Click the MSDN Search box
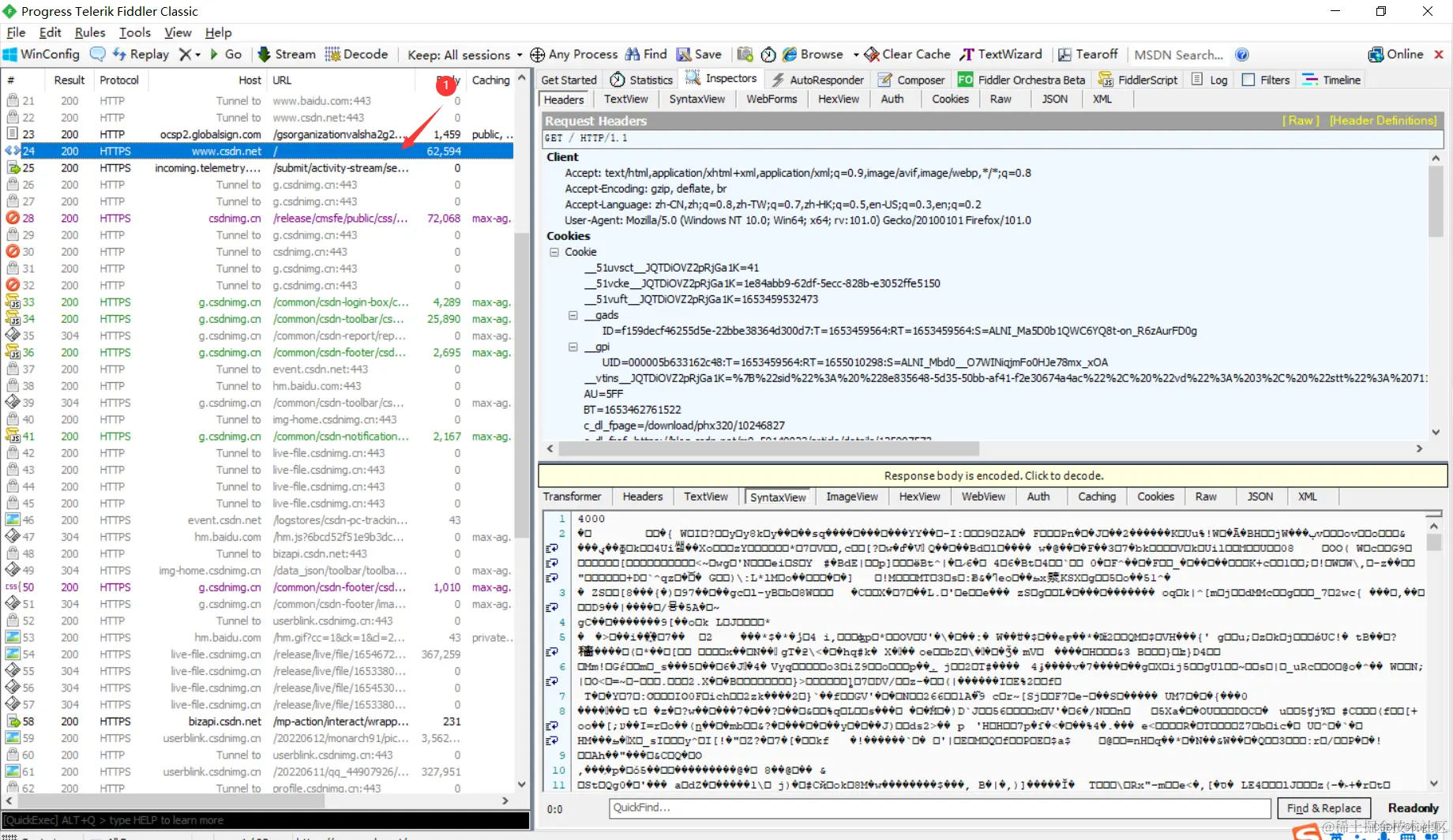The image size is (1453, 840). 1179,54
